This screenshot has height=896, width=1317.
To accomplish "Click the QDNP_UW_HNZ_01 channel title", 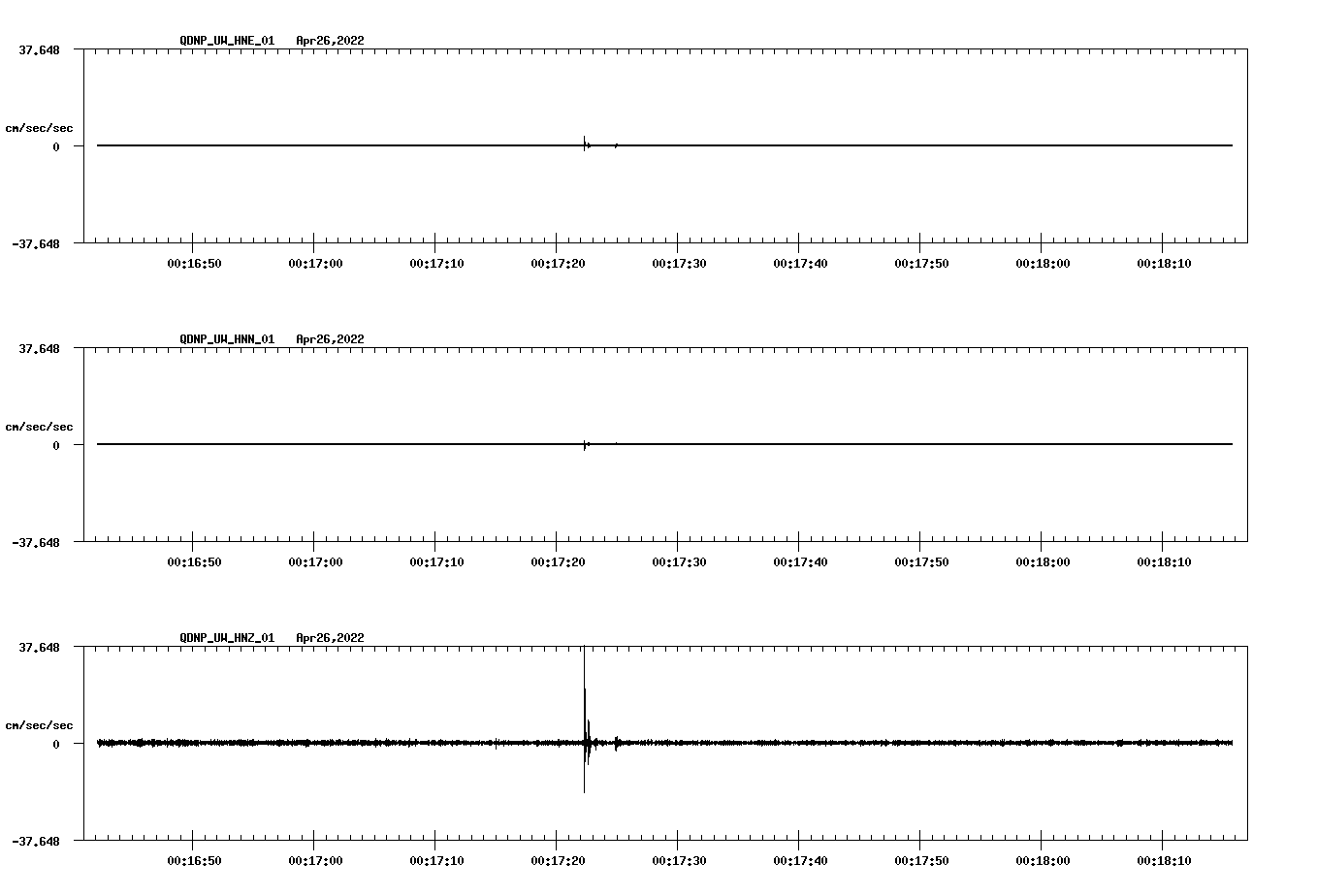I will [227, 638].
